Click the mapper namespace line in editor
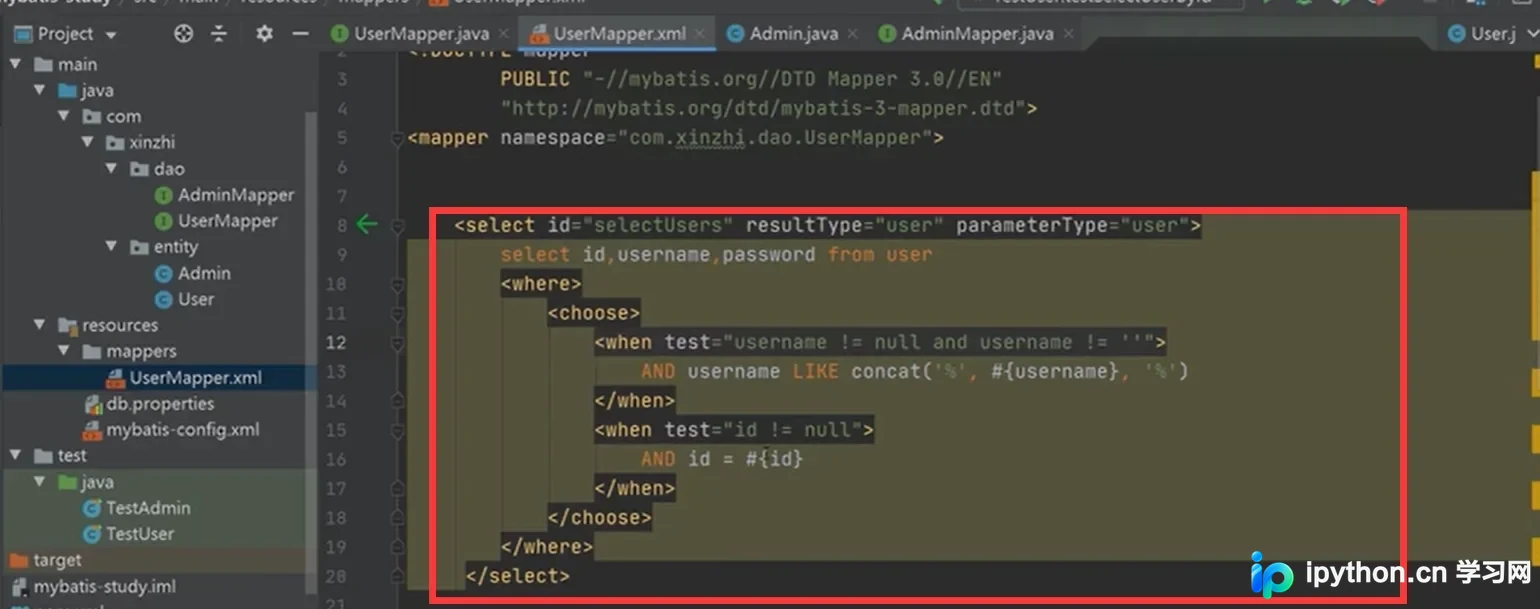 click(x=675, y=138)
